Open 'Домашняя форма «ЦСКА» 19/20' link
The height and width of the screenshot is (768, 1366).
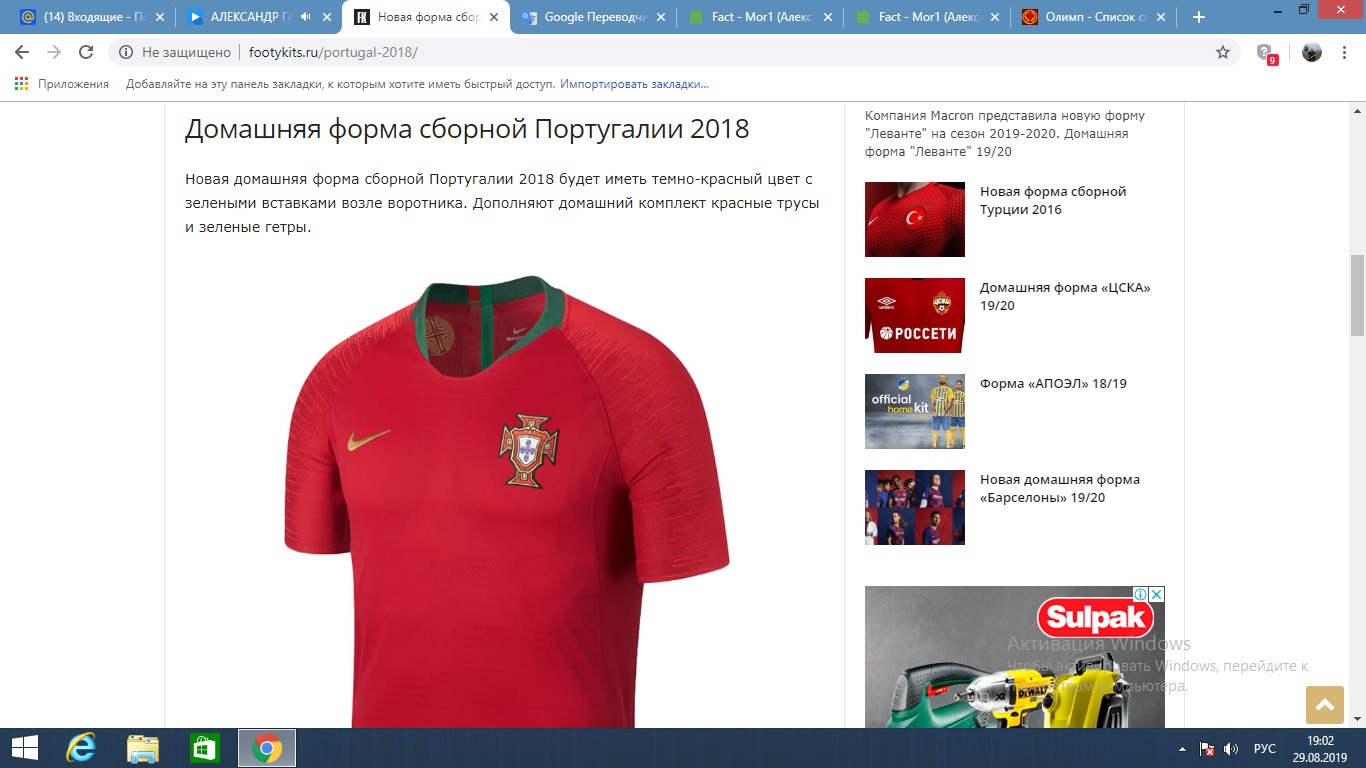pyautogui.click(x=1065, y=296)
